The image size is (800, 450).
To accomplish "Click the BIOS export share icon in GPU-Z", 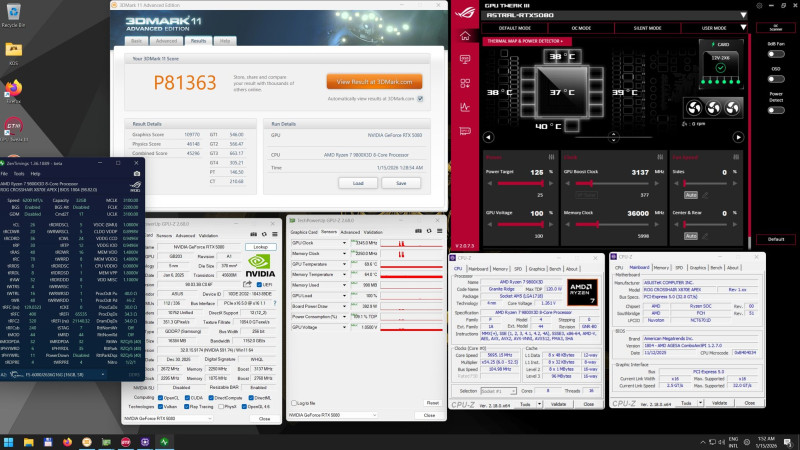I will click(247, 284).
